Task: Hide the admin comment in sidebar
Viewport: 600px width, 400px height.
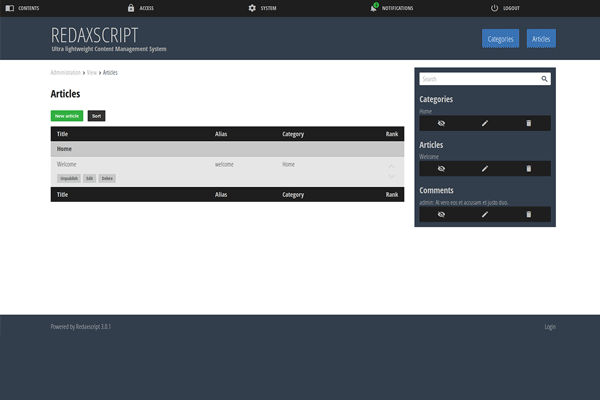Action: click(x=441, y=214)
